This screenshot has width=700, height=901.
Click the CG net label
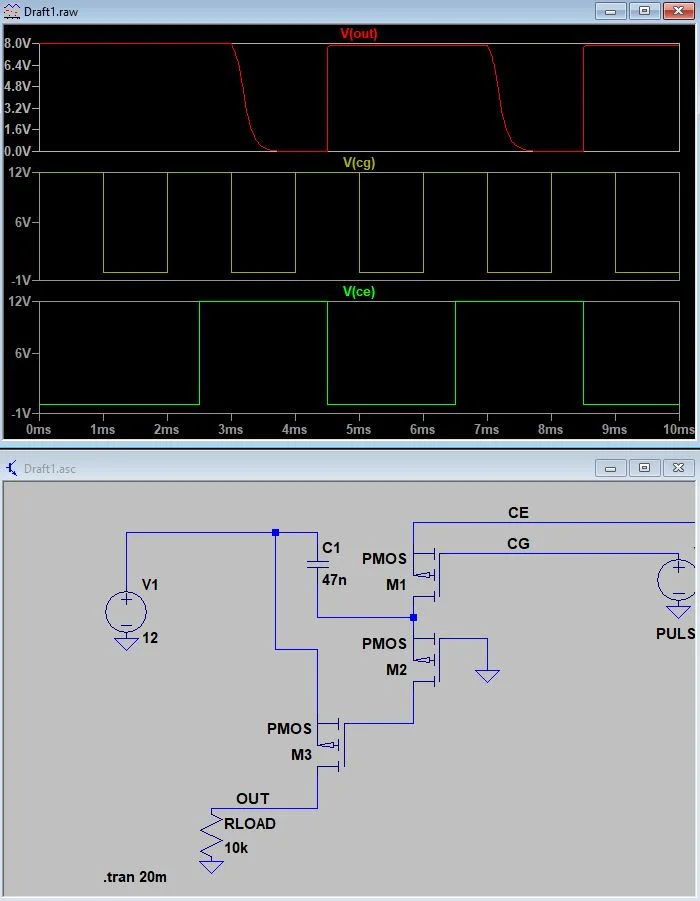point(518,544)
